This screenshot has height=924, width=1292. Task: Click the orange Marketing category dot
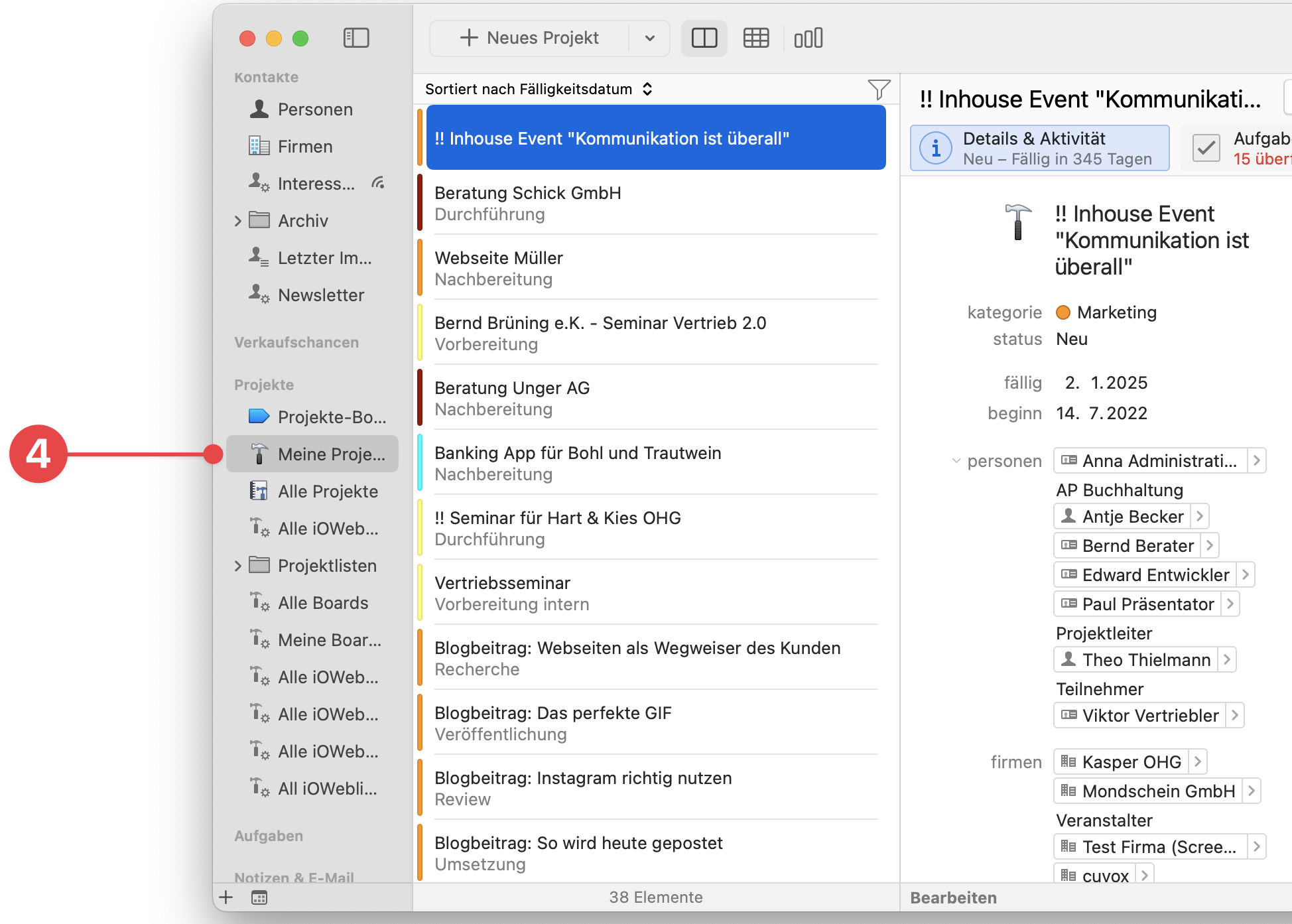(1064, 312)
